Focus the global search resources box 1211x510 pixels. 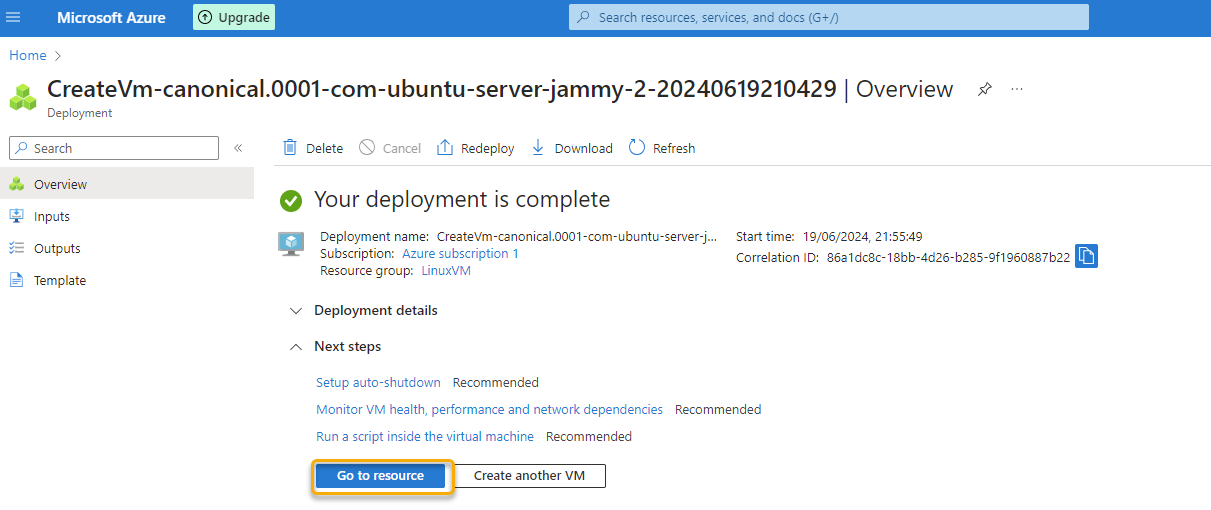[828, 17]
